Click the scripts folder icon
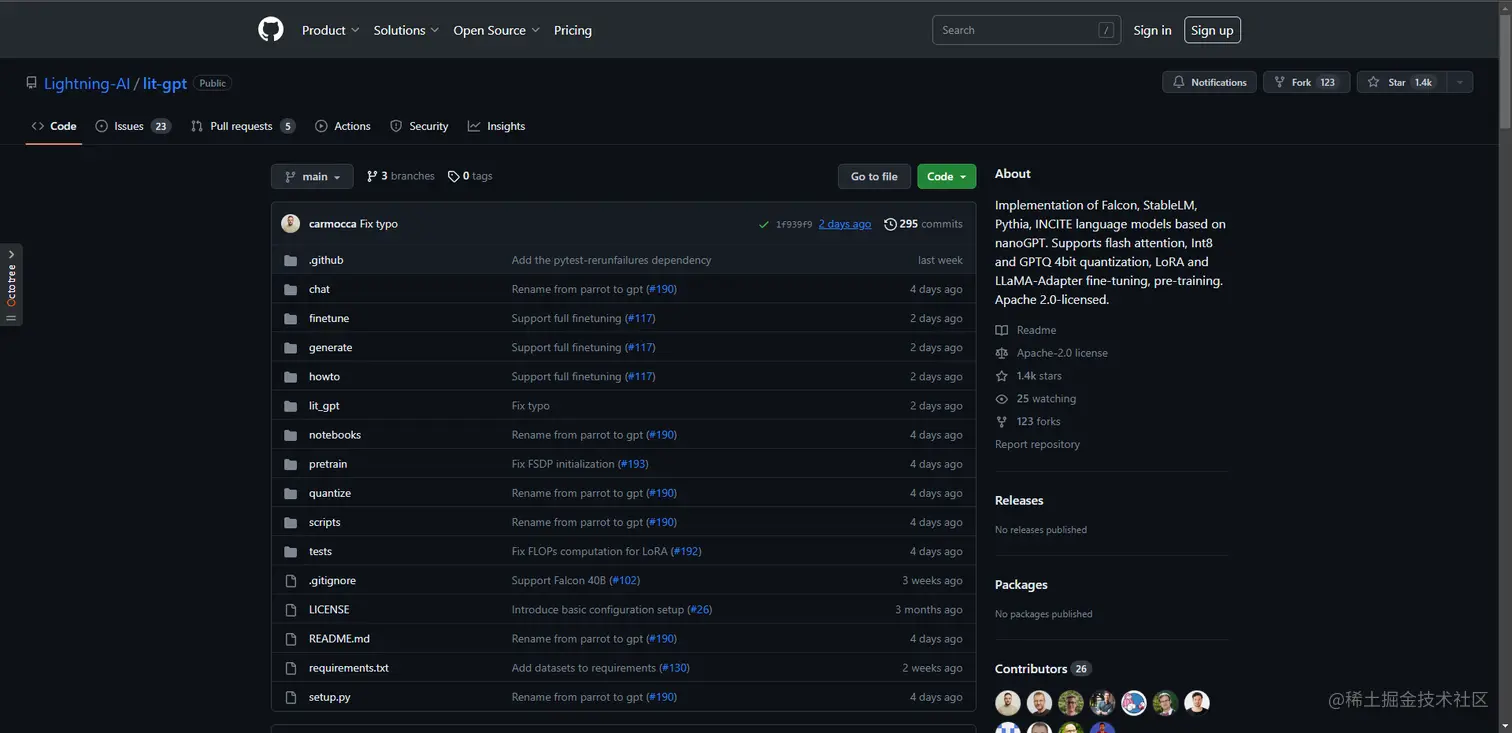1512x733 pixels. pos(291,522)
